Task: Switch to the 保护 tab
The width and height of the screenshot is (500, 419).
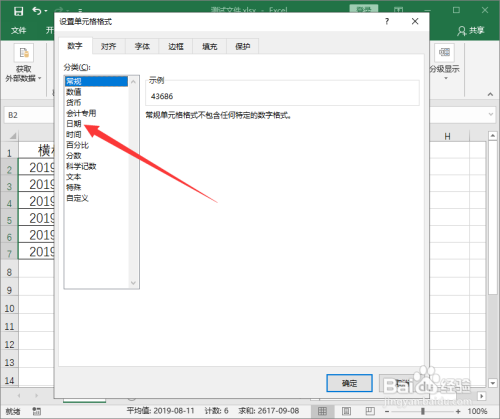Action: click(243, 46)
